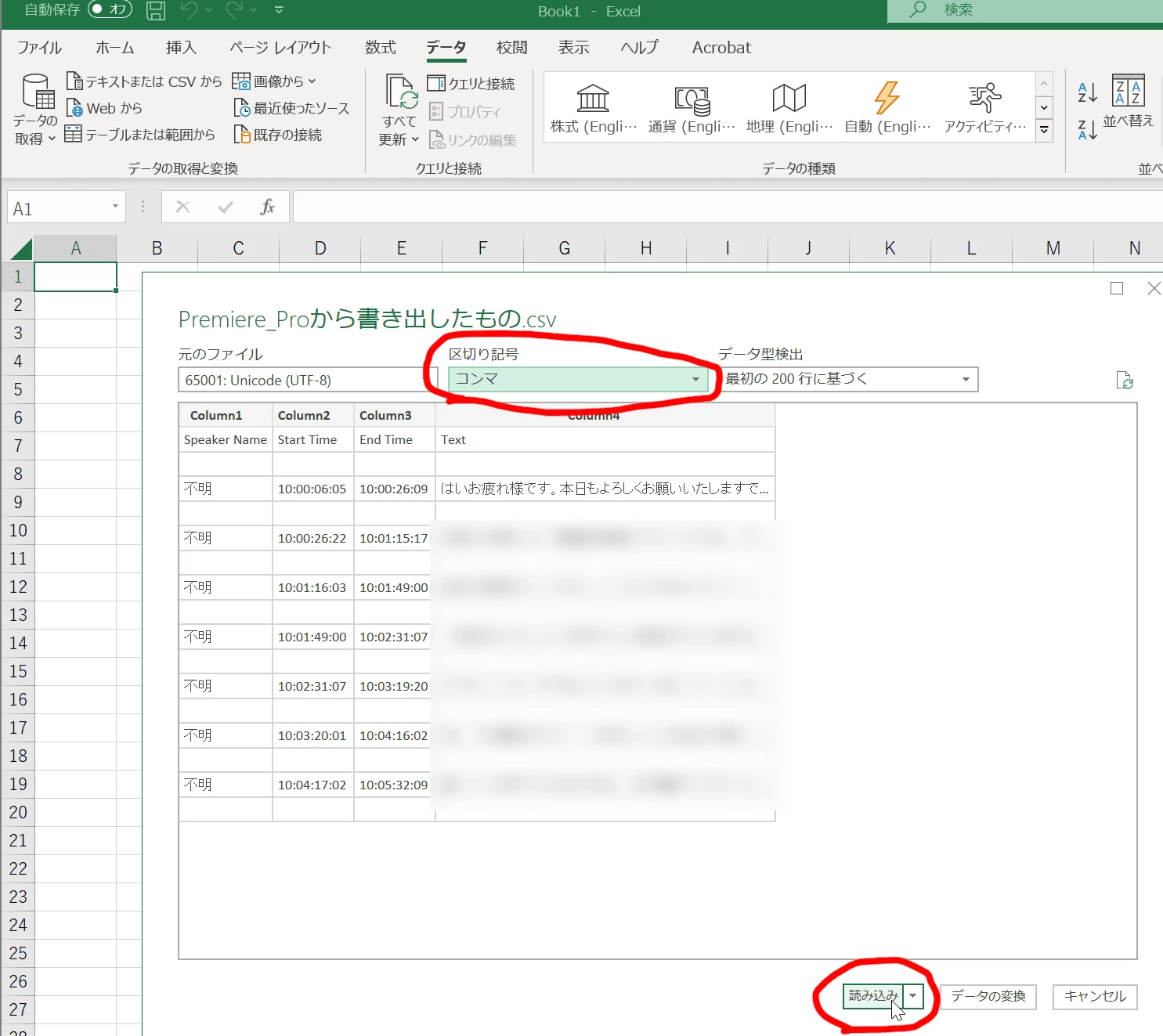Click the Column2 preview header
Viewport: 1163px width, 1036px height.
[x=312, y=415]
